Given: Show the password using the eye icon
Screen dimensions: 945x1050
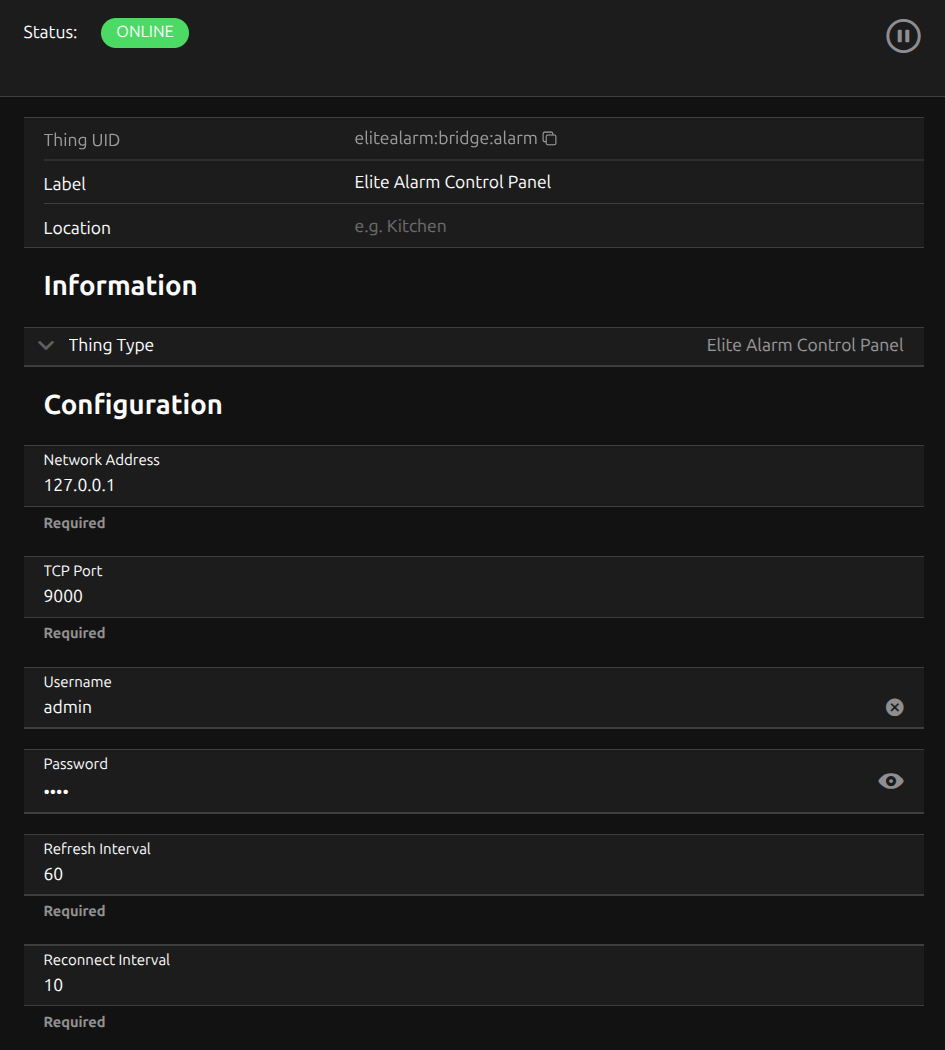Looking at the screenshot, I should (890, 781).
